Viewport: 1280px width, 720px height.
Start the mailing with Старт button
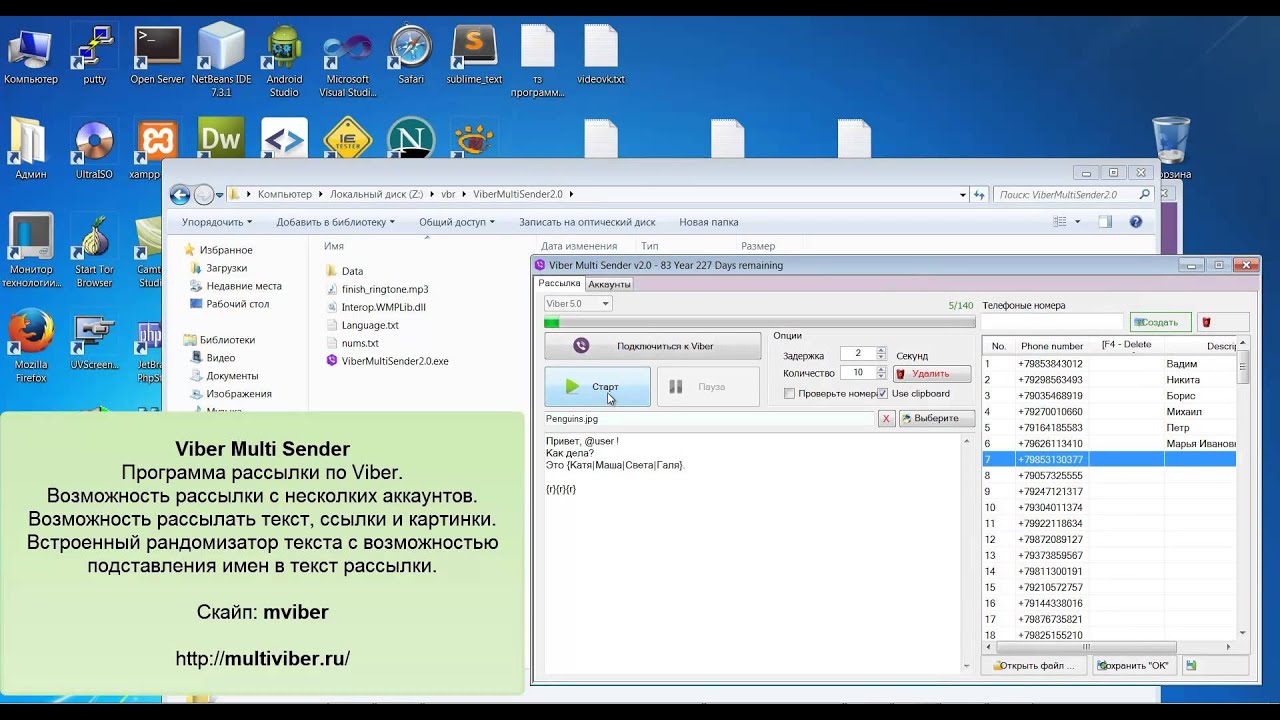point(597,387)
